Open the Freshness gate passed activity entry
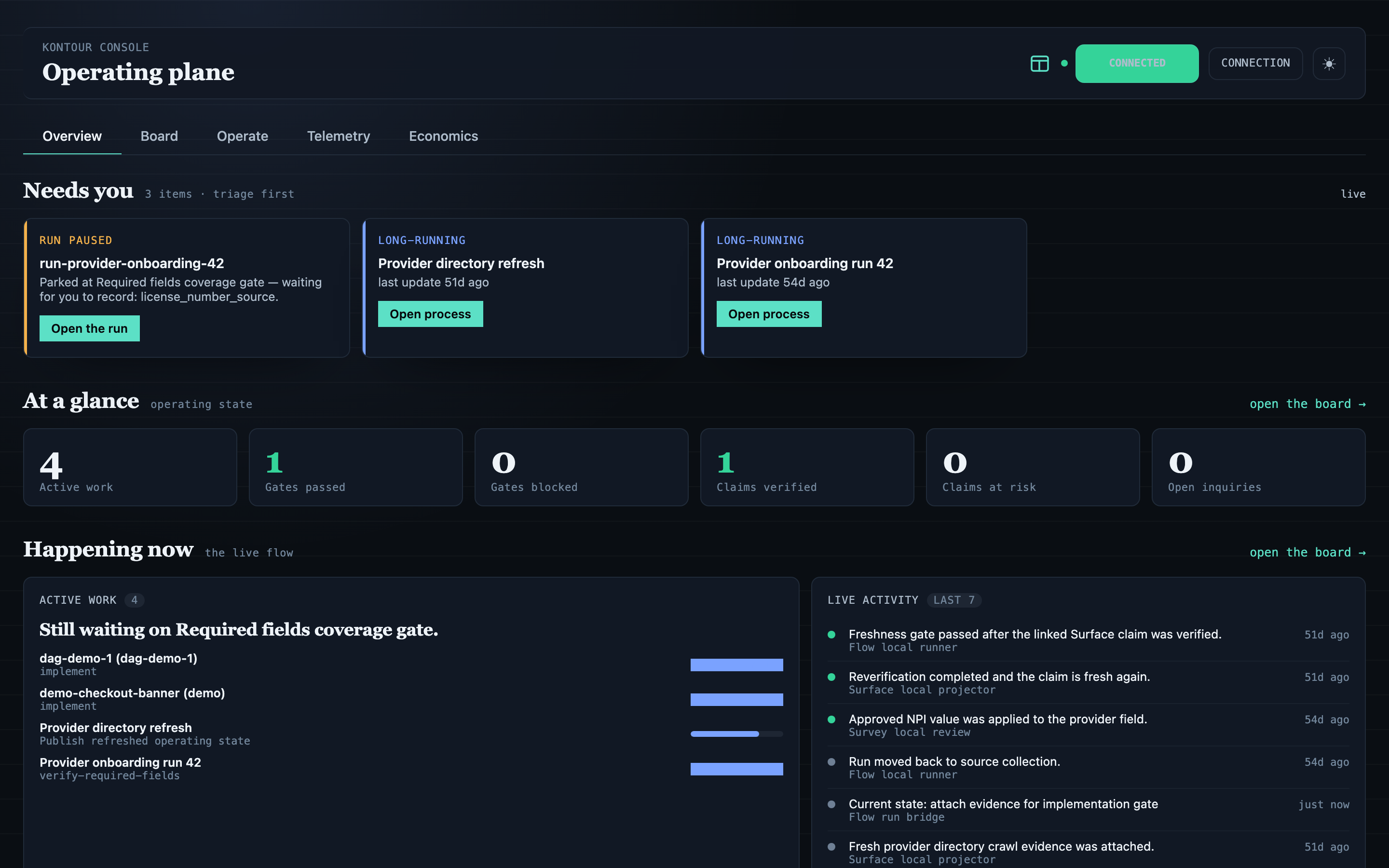 pos(1088,640)
